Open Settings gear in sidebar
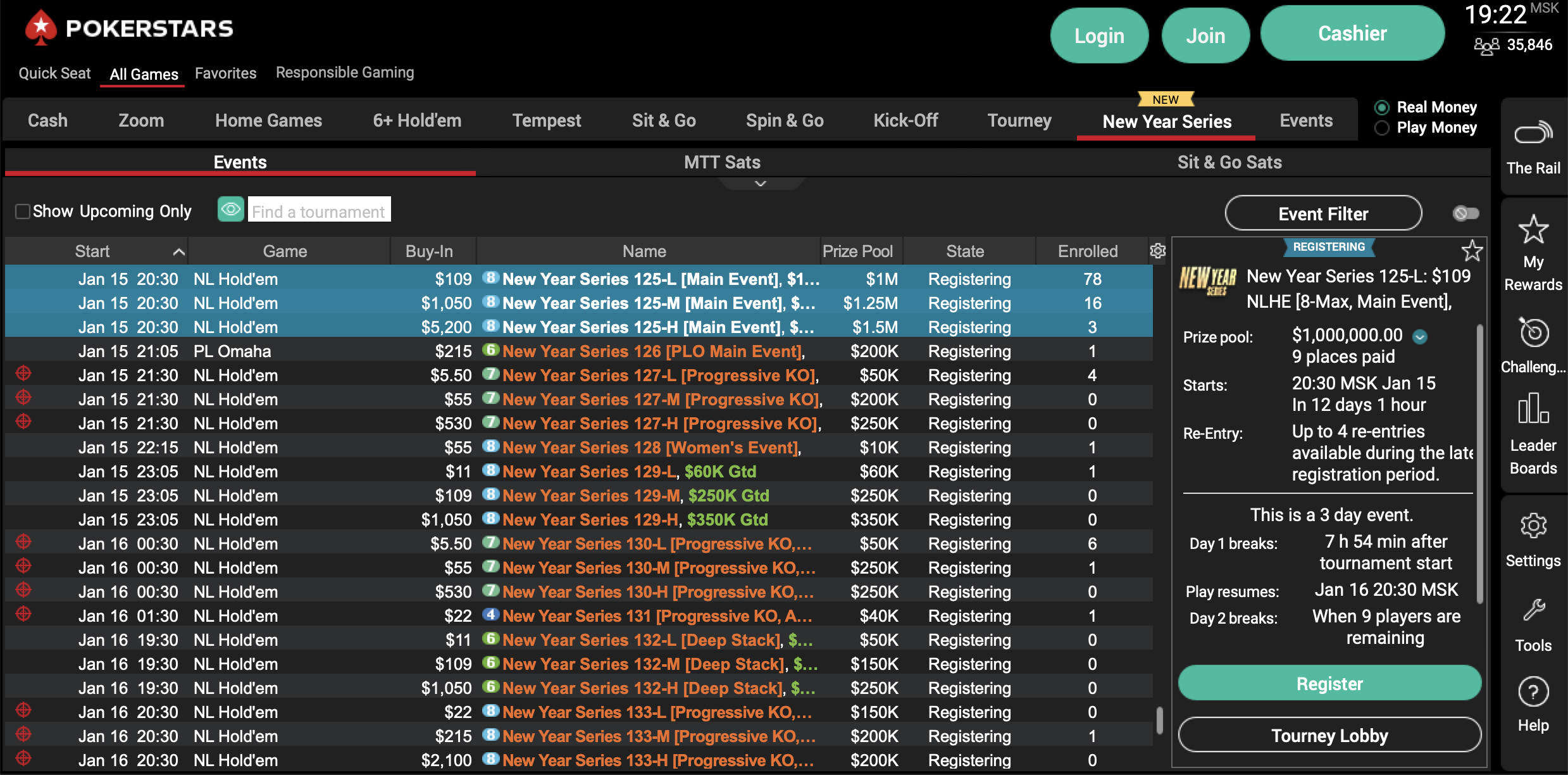 click(x=1533, y=526)
